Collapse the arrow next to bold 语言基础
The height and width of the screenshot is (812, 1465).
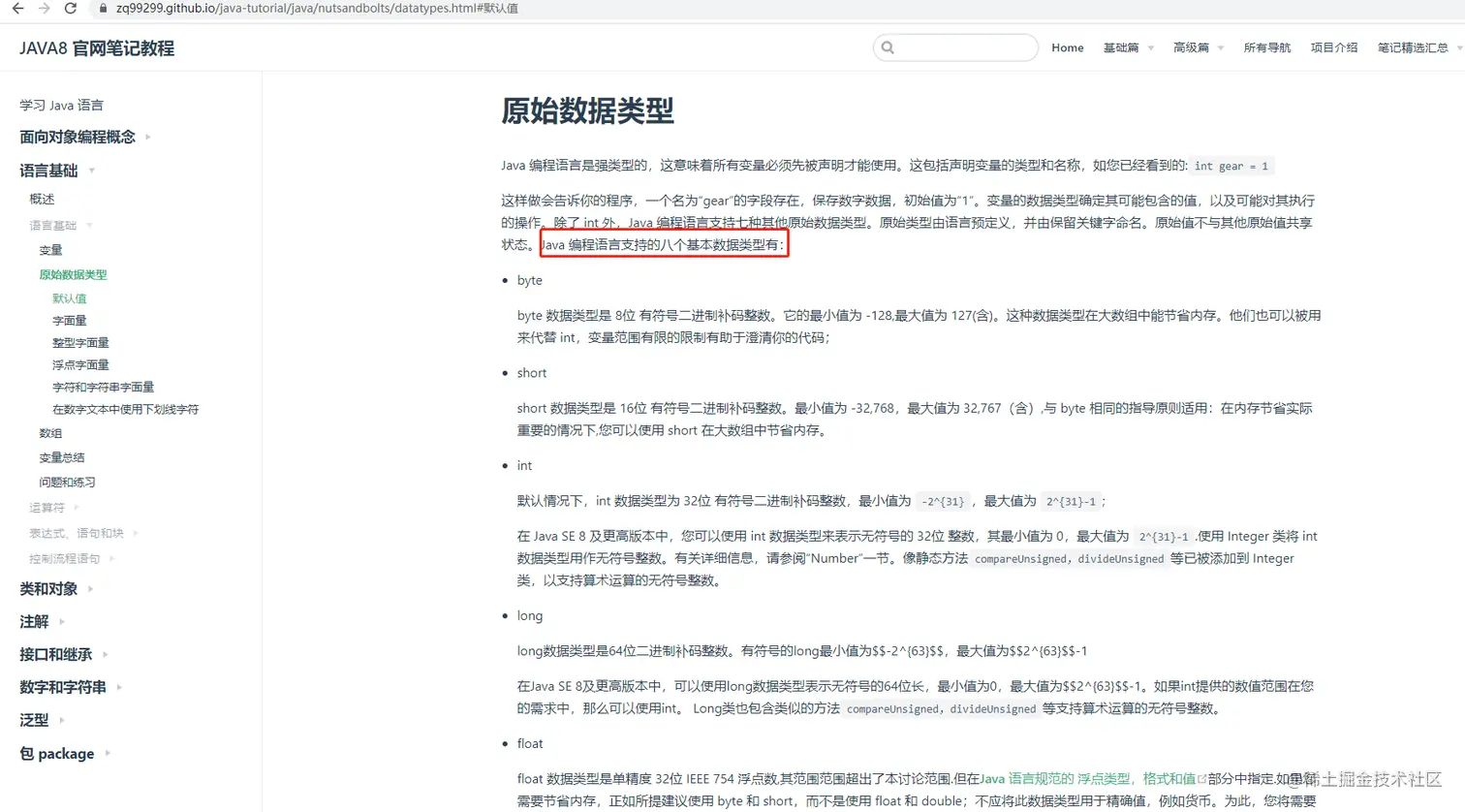point(92,171)
